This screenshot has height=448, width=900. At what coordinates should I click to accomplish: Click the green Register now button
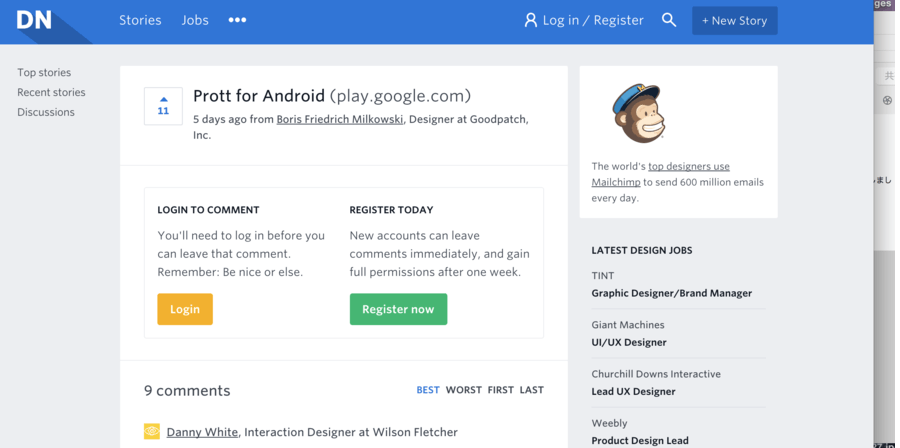pyautogui.click(x=398, y=309)
